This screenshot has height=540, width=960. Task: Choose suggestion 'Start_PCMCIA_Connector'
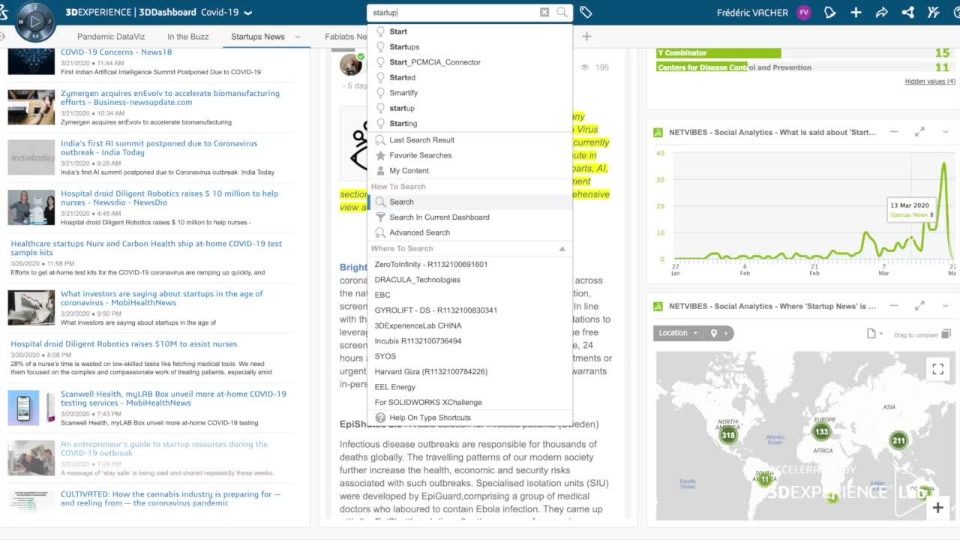470,62
